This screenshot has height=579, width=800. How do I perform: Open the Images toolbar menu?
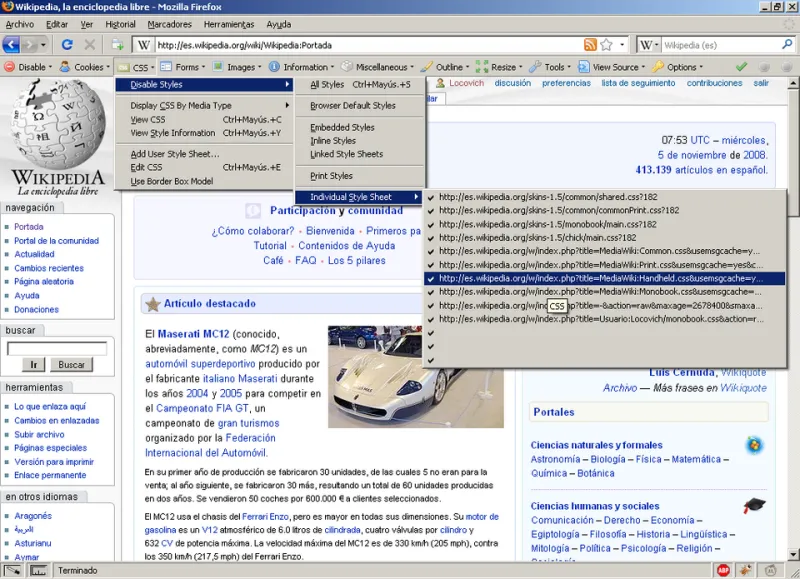point(237,67)
